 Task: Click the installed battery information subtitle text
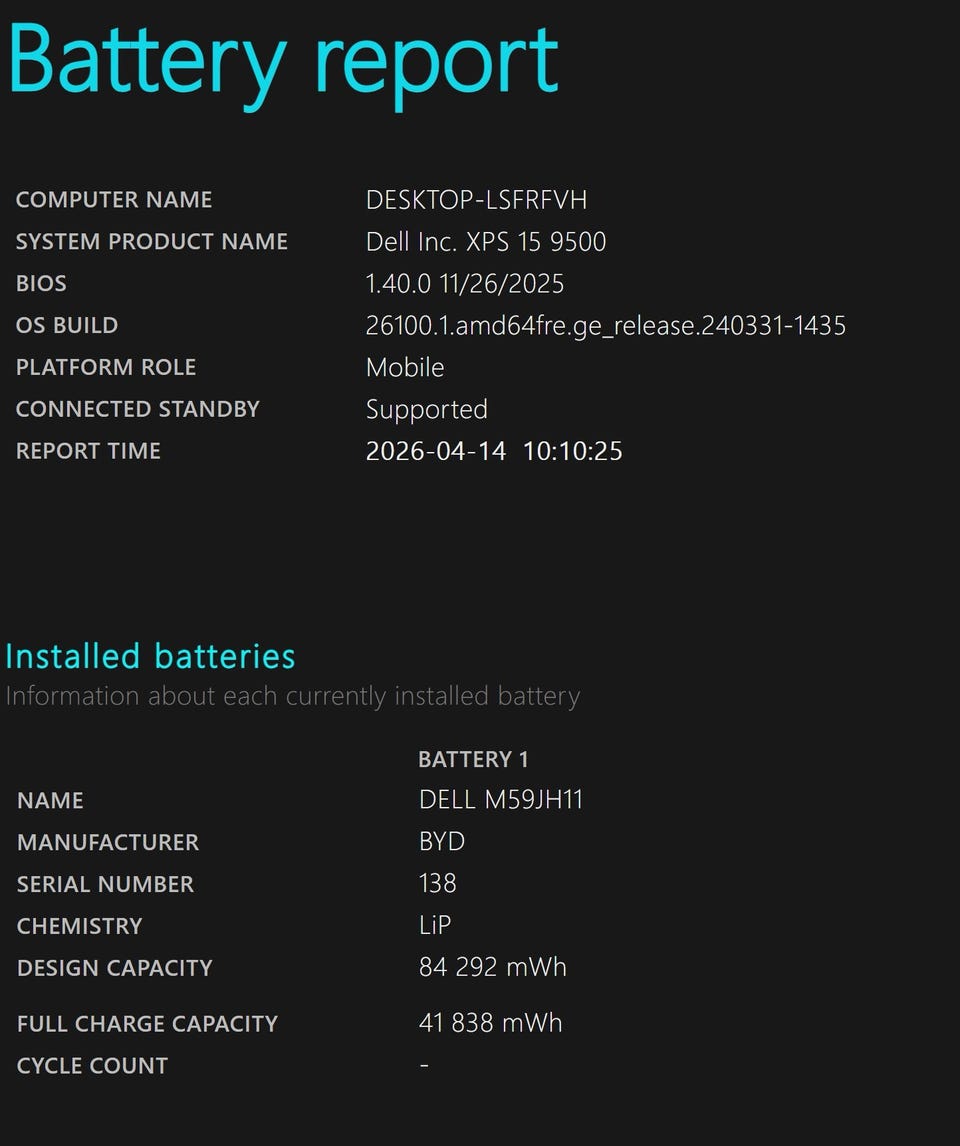(x=293, y=696)
